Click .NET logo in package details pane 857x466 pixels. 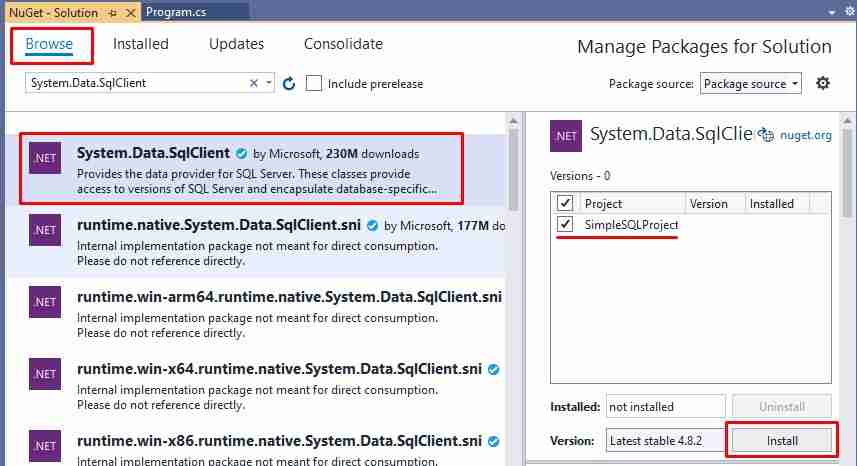point(566,136)
